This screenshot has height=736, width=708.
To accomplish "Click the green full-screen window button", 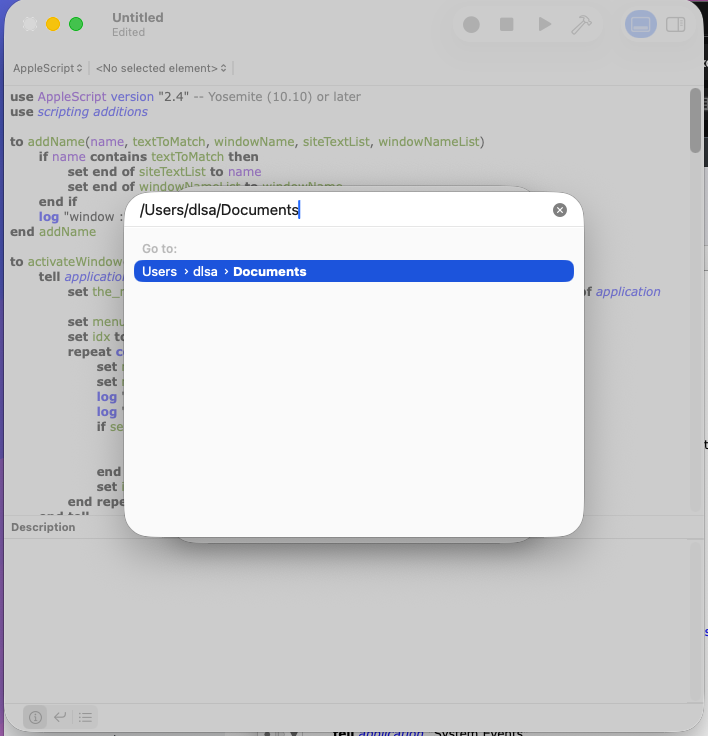I will [76, 24].
